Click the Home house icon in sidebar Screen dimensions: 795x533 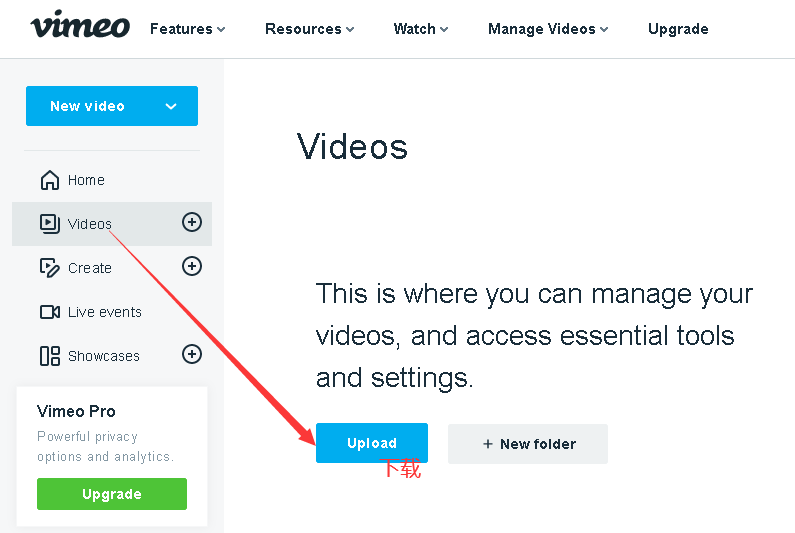(x=50, y=180)
